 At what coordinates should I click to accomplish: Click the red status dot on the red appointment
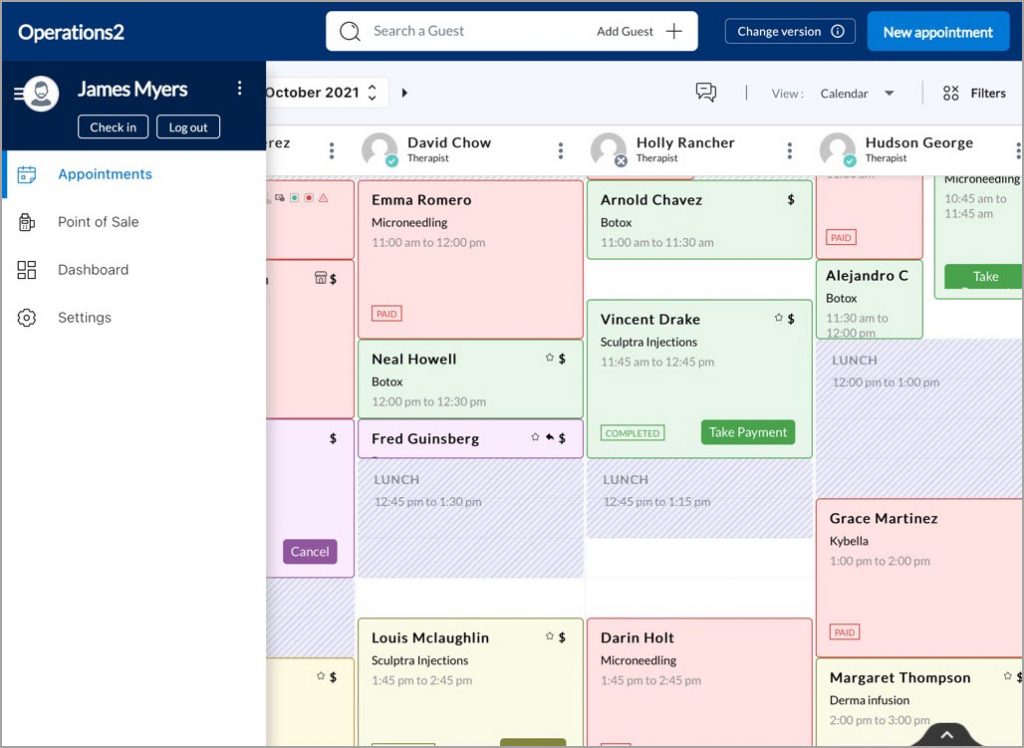(309, 198)
